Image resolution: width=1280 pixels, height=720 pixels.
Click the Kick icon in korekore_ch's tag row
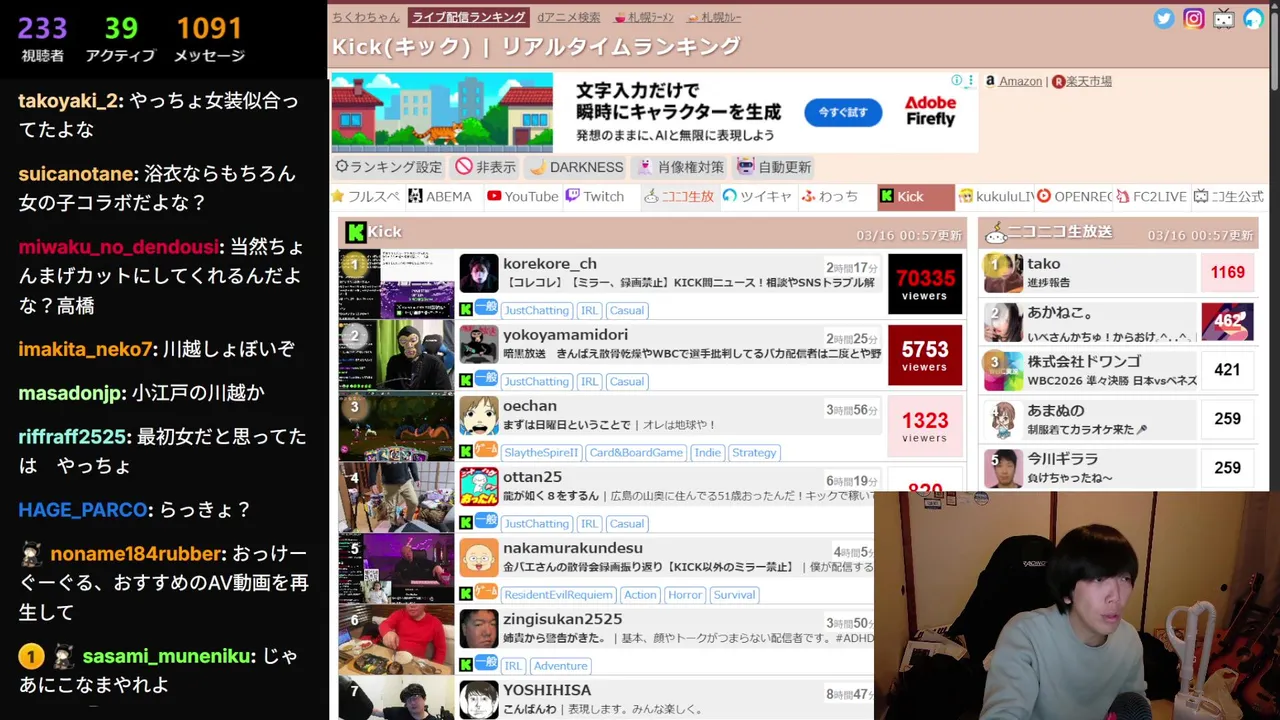click(466, 310)
